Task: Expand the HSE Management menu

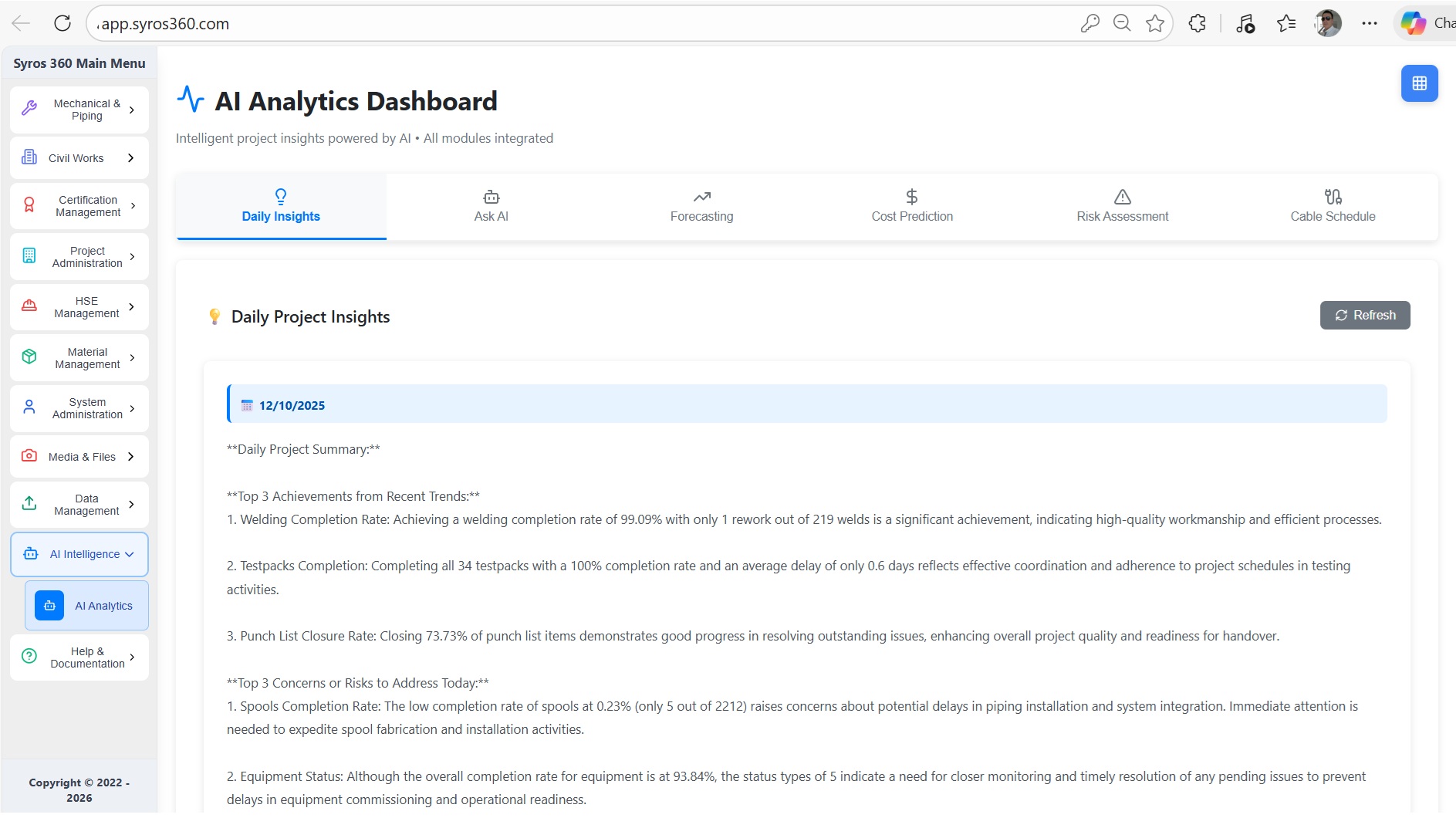Action: pyautogui.click(x=79, y=307)
